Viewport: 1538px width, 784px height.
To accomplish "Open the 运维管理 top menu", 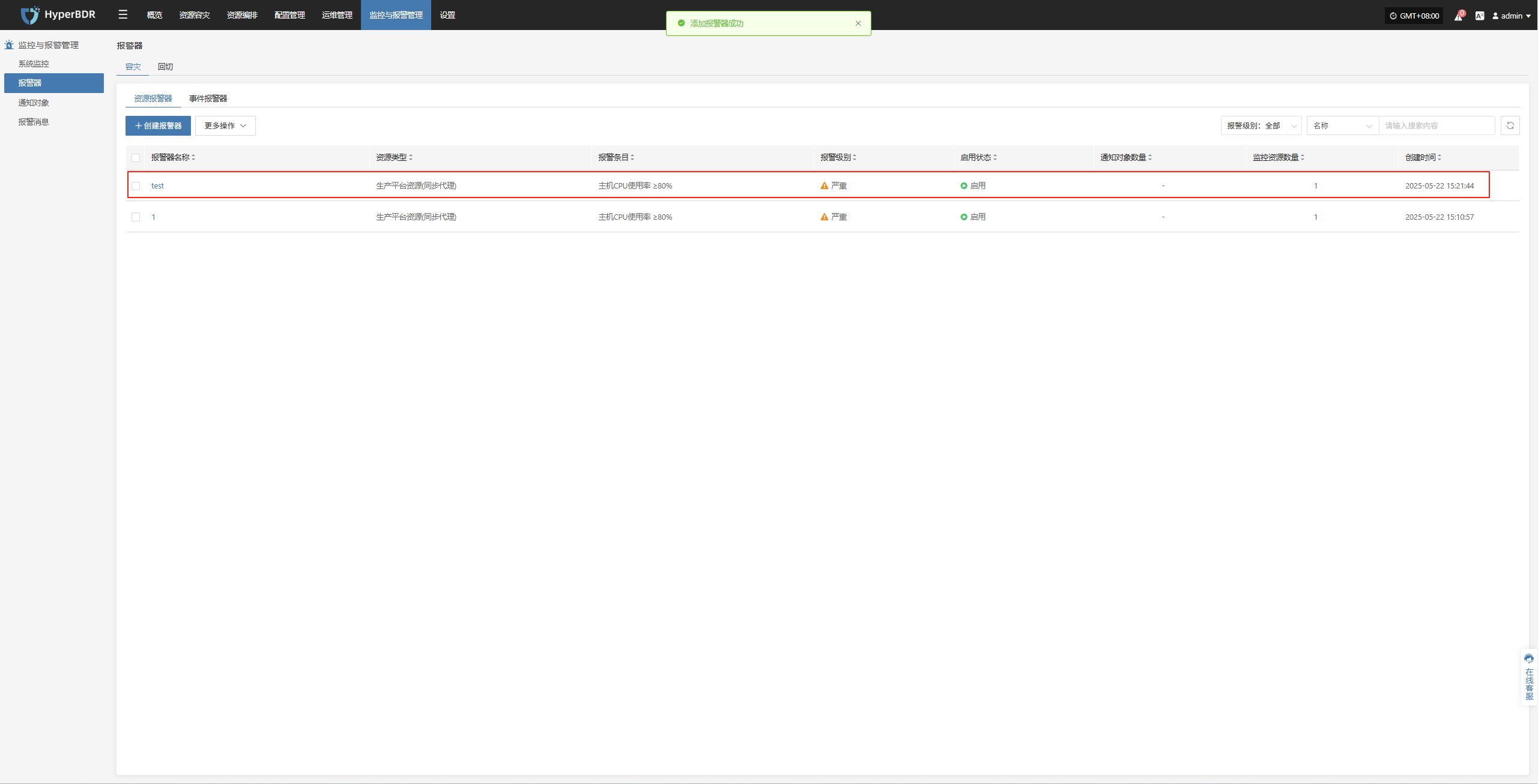I will pos(337,15).
